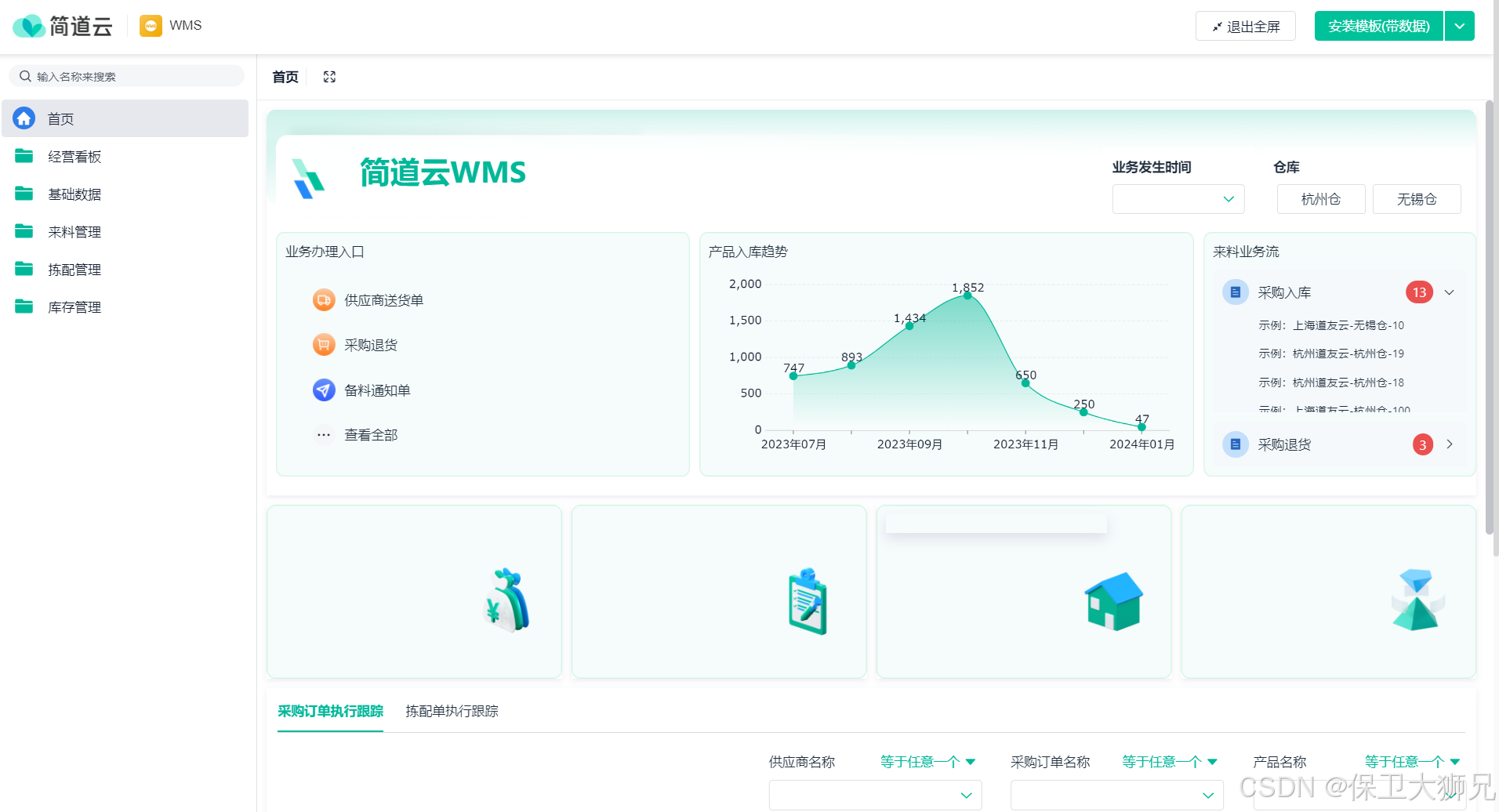The width and height of the screenshot is (1499, 812).
Task: Collapse the 采购入库 list chevron
Action: click(x=1450, y=292)
